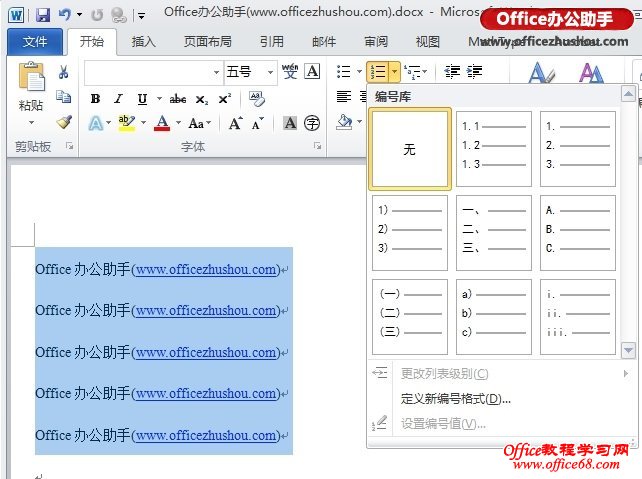Open the text highlight color dropdown arrow
The width and height of the screenshot is (642, 479).
pyautogui.click(x=143, y=123)
